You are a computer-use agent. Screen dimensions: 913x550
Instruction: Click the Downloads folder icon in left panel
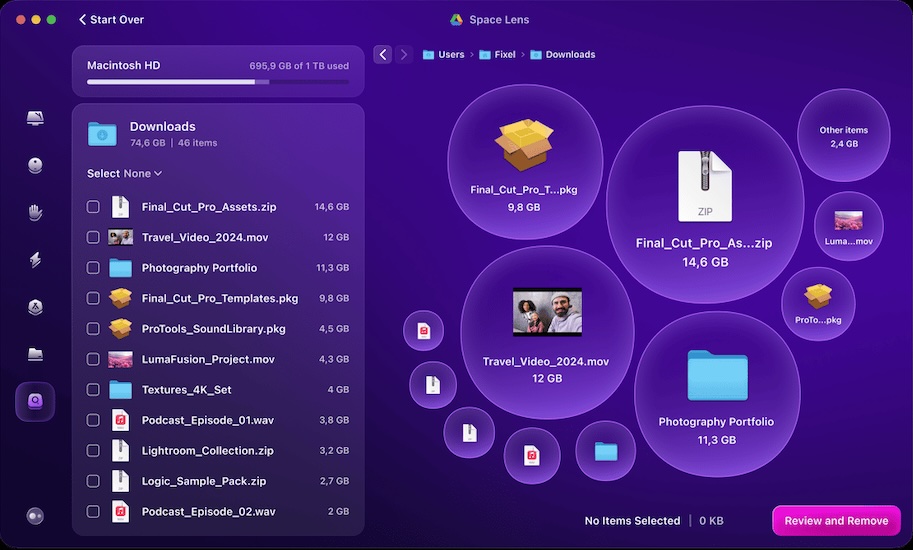click(x=102, y=134)
